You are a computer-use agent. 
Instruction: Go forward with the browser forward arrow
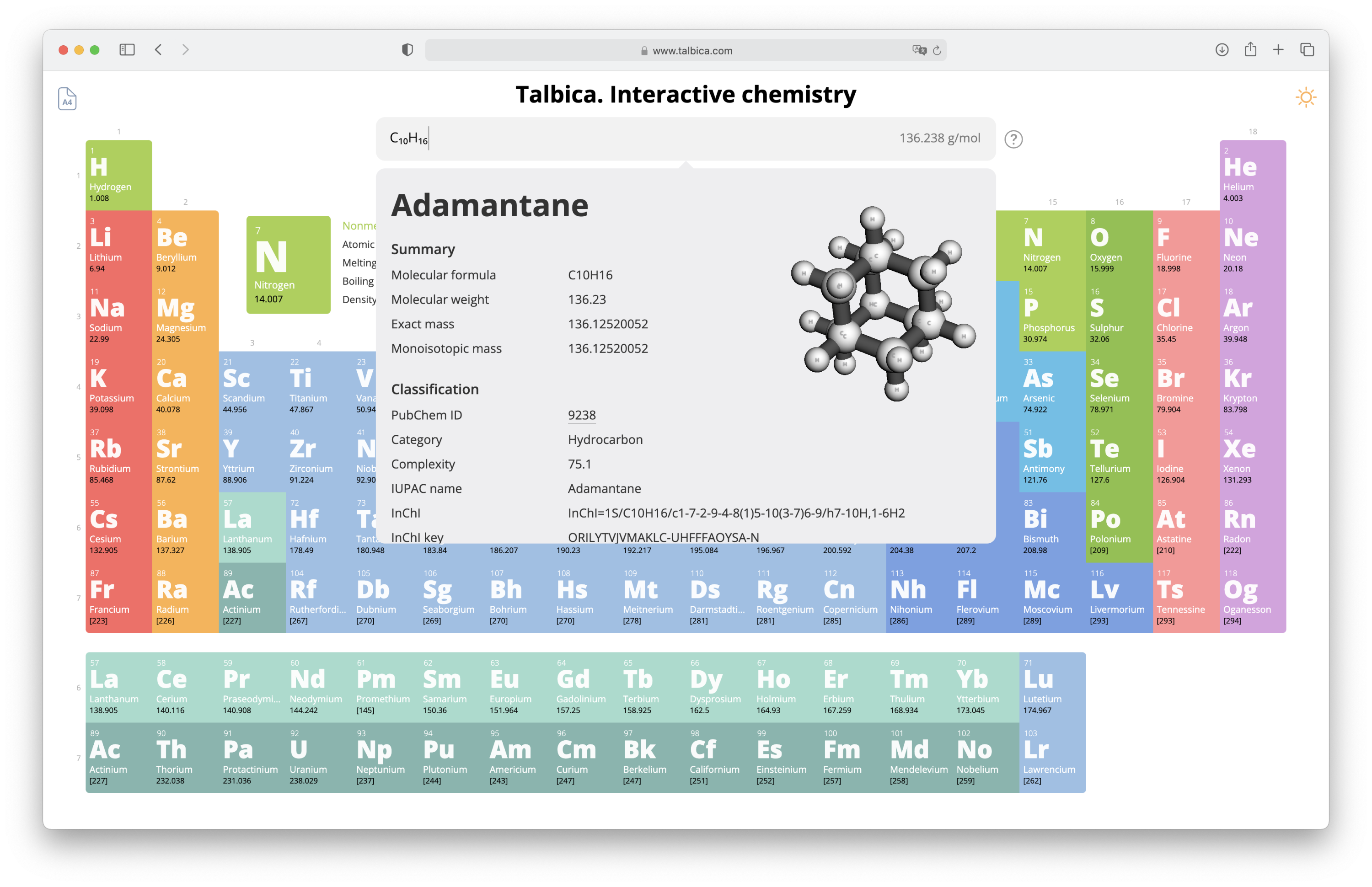[186, 49]
